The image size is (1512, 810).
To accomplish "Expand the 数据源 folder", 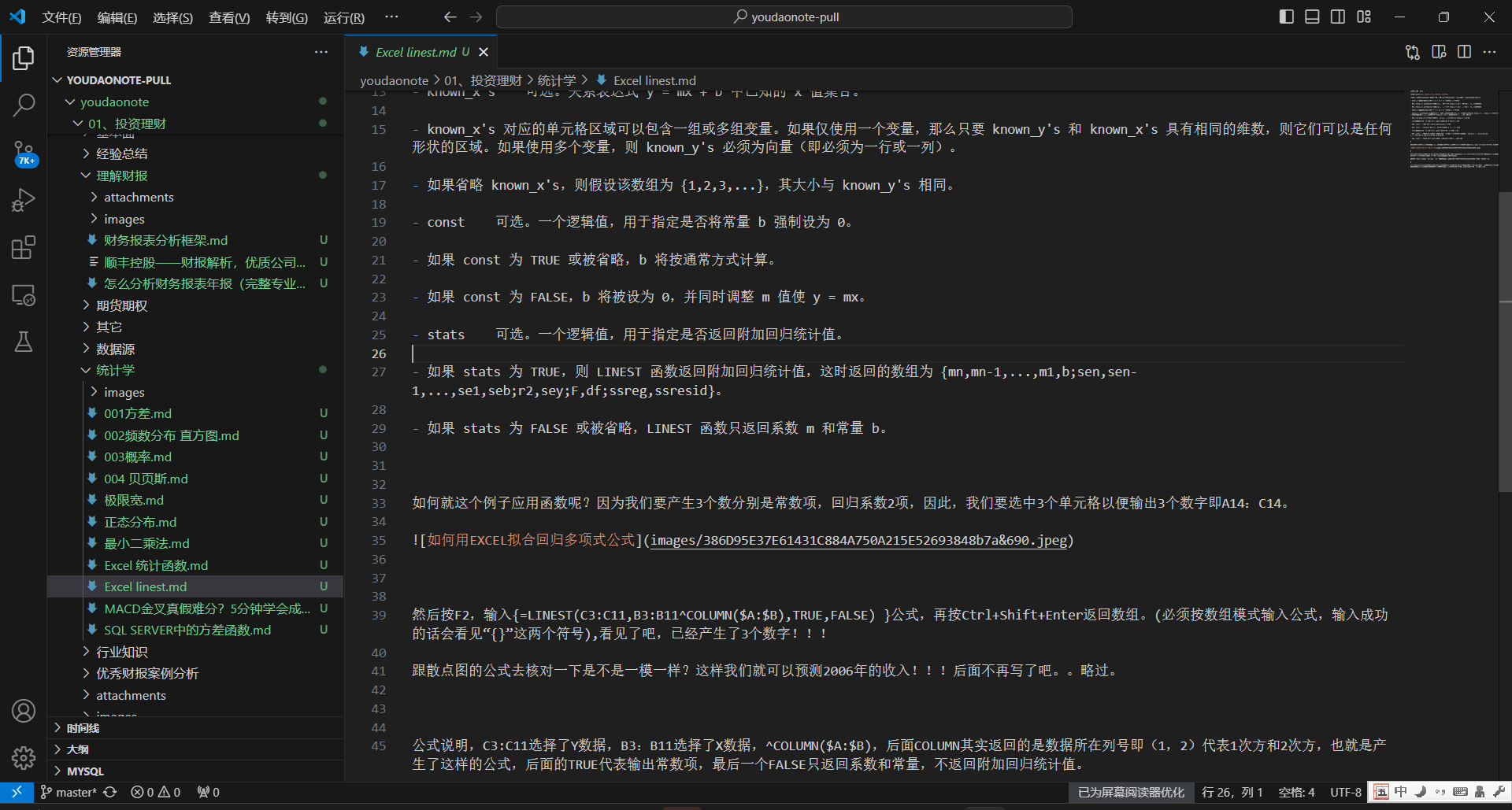I will [x=195, y=349].
